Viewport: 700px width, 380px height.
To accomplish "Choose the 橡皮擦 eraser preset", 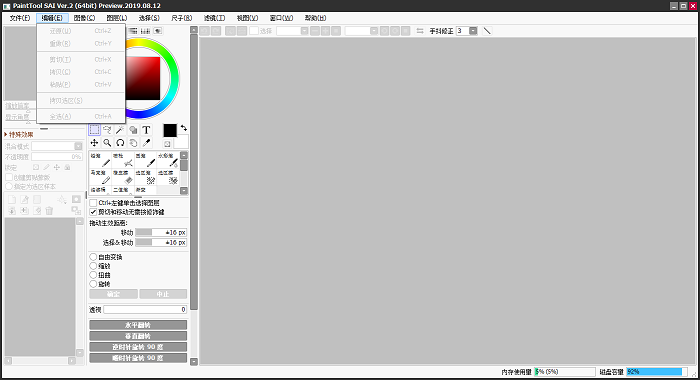I will 123,177.
